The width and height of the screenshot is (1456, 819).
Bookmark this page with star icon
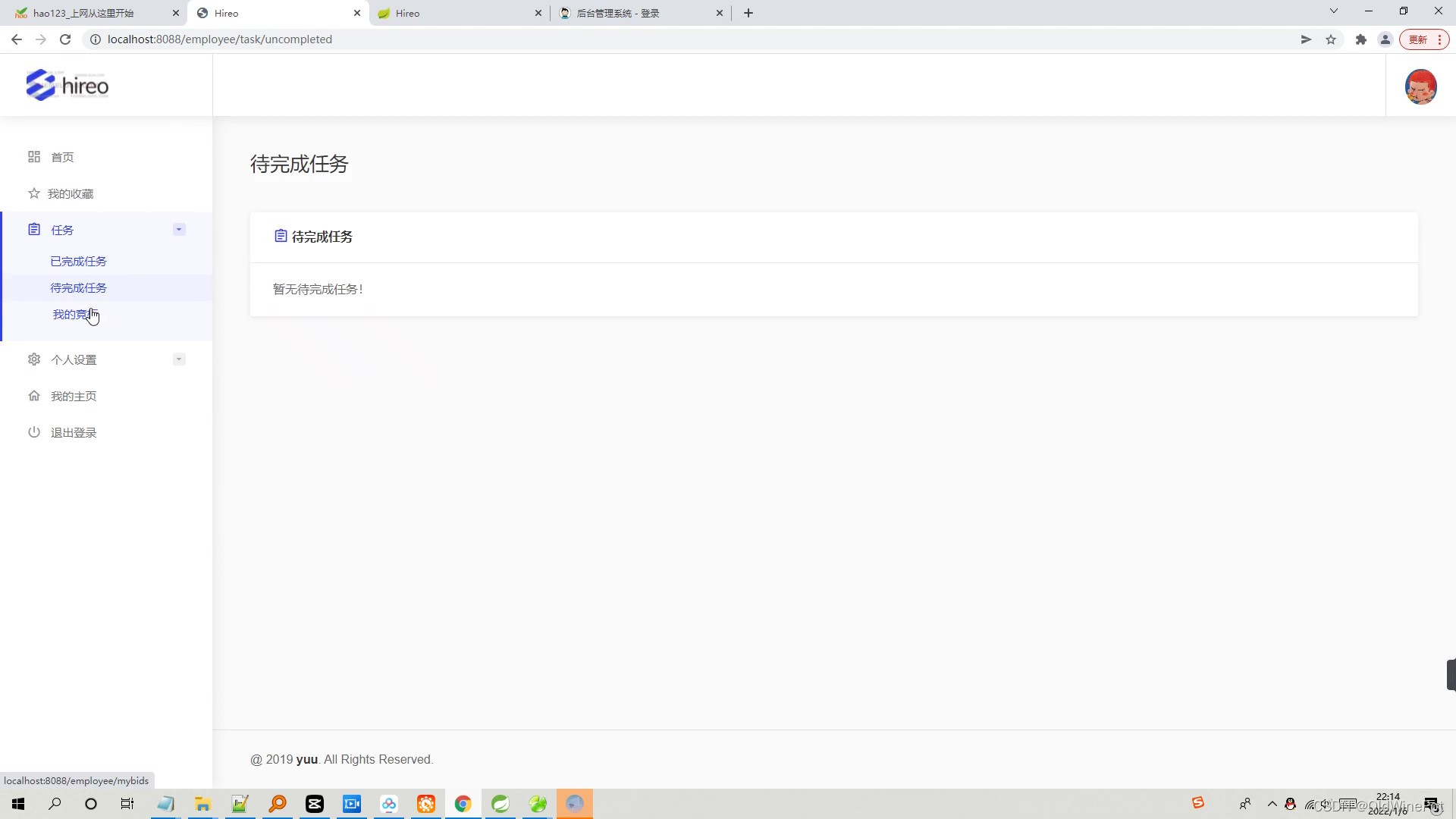[1331, 39]
